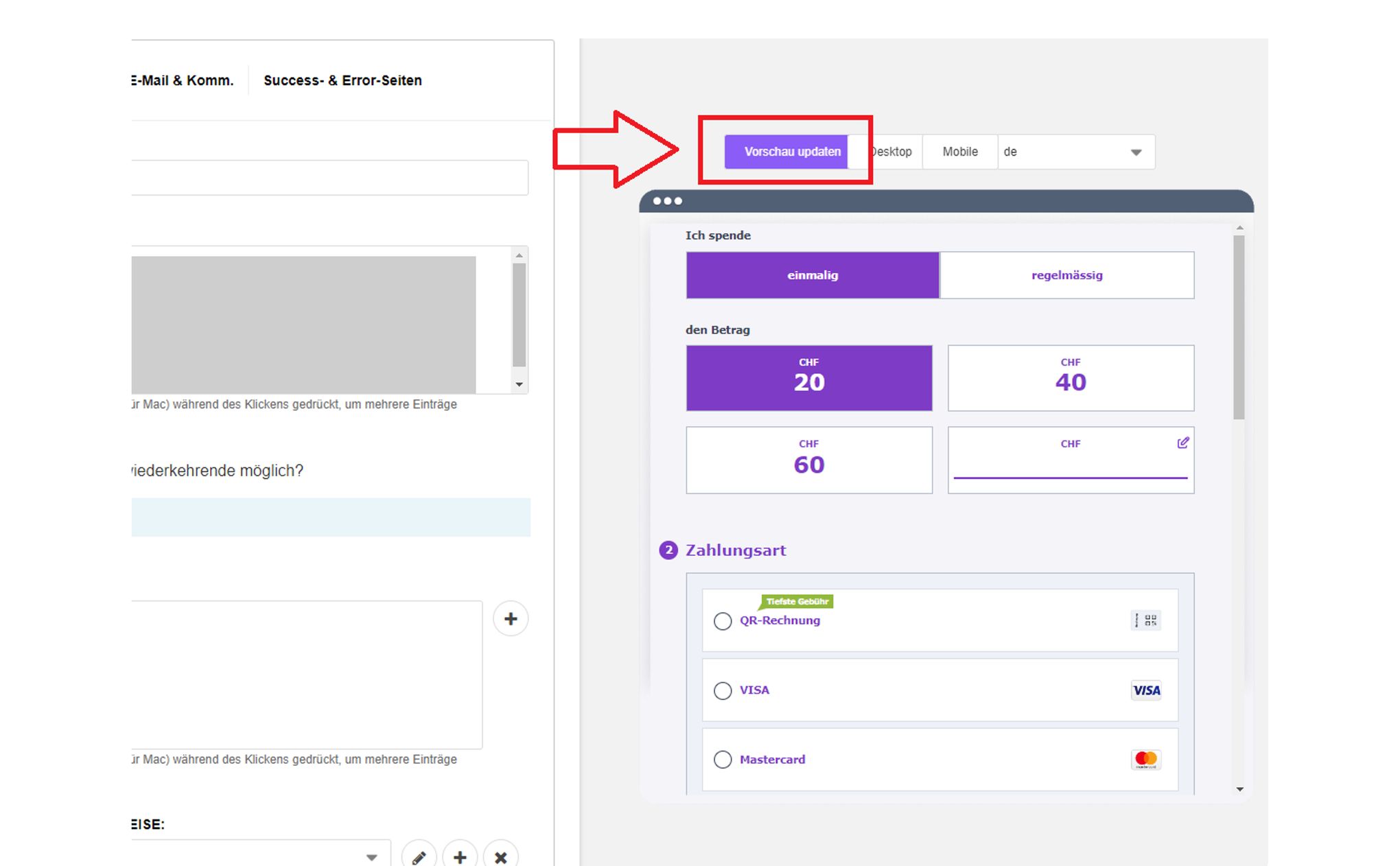Expand the dropdown arrow at the bottom left
Screen dimensions: 1400x866
371,857
